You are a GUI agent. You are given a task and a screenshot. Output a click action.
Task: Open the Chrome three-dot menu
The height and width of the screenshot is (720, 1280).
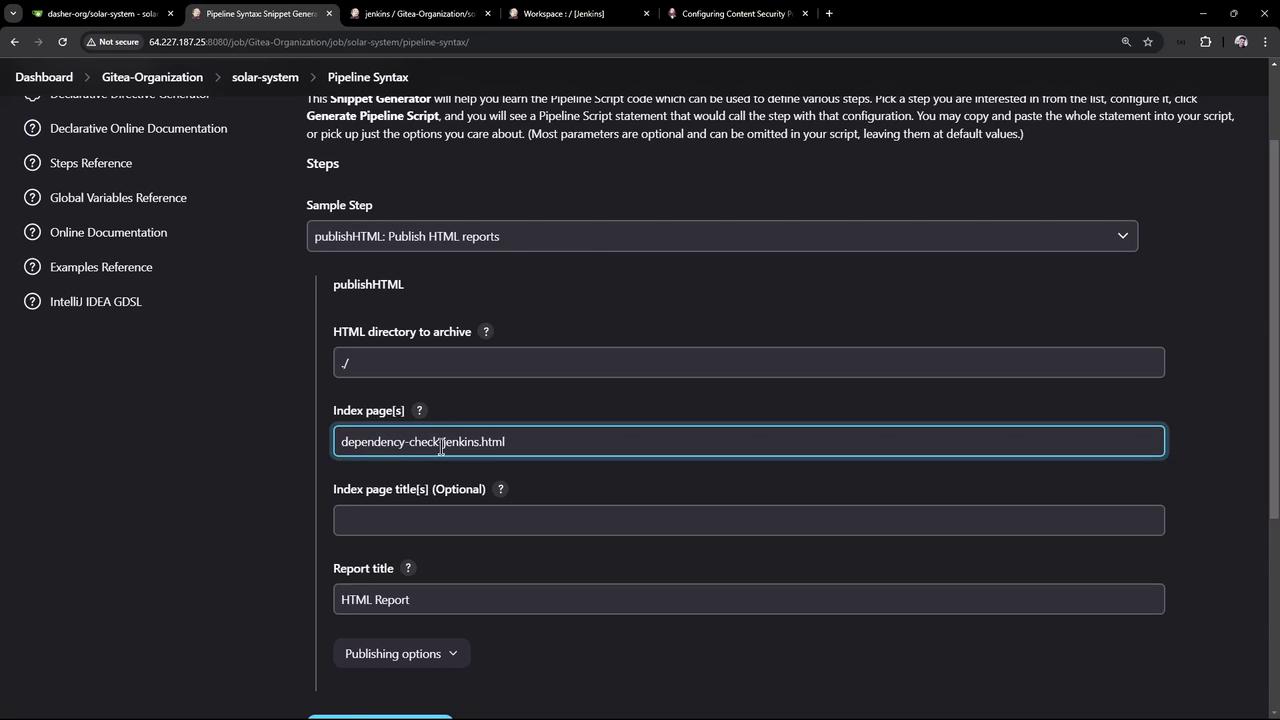coord(1267,42)
